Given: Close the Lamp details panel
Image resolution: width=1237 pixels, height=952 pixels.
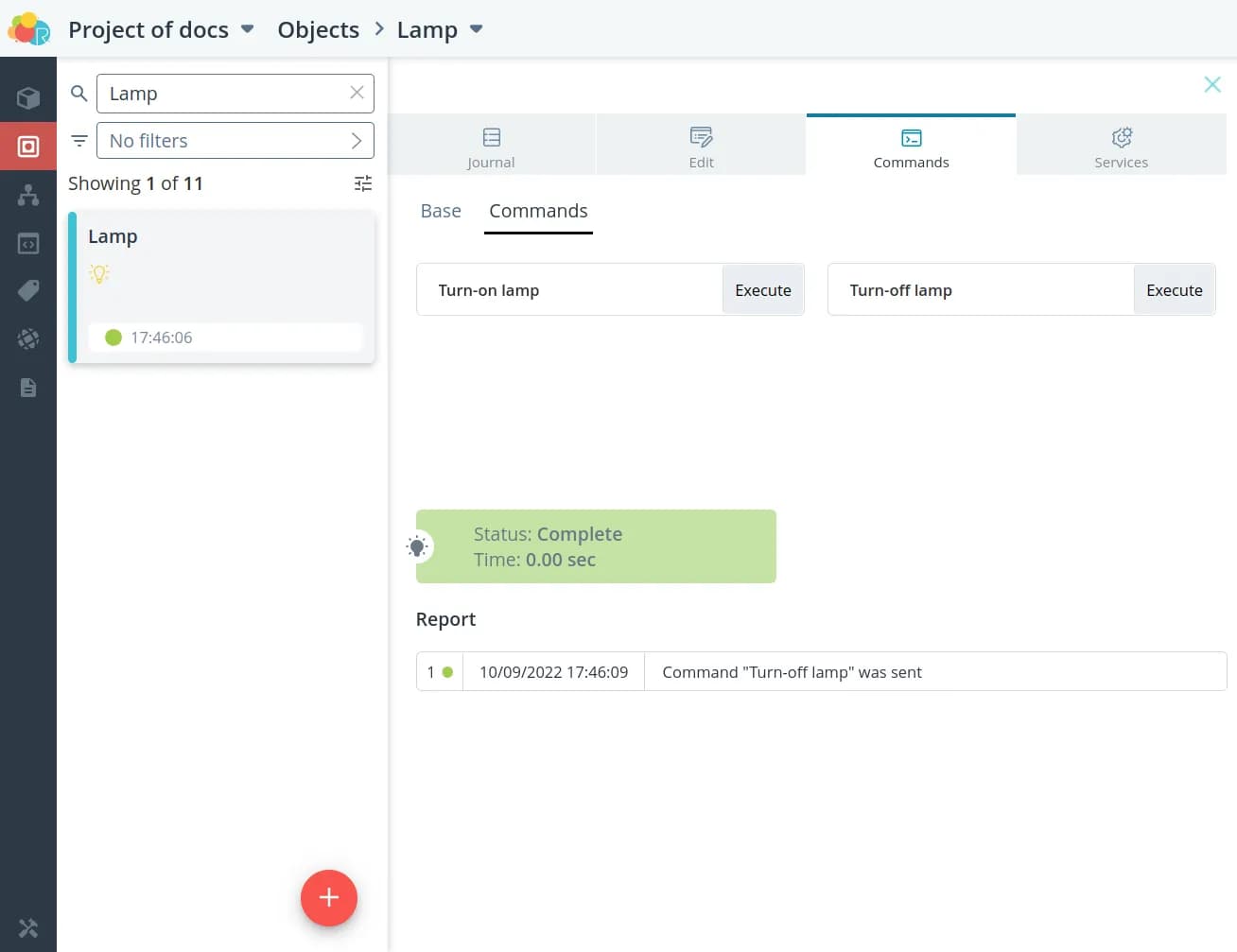Looking at the screenshot, I should [x=1211, y=84].
